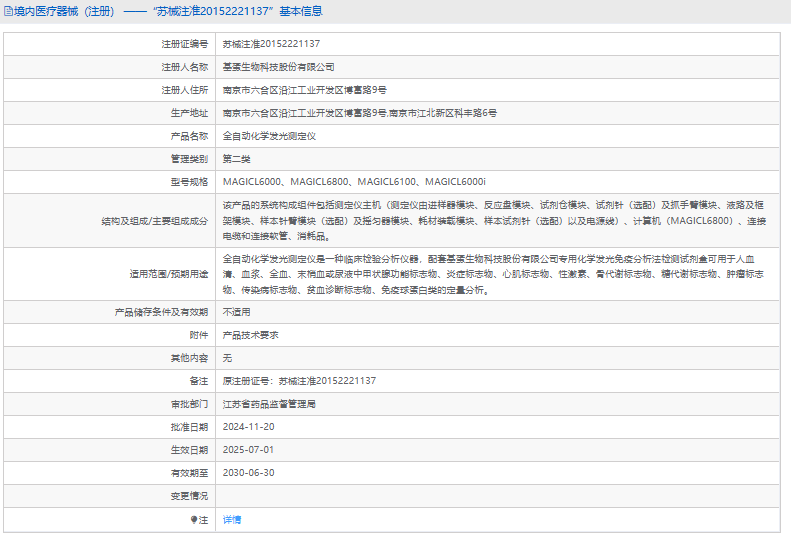Select the page title 境内医疗器械（注册）基本信息

coord(168,11)
